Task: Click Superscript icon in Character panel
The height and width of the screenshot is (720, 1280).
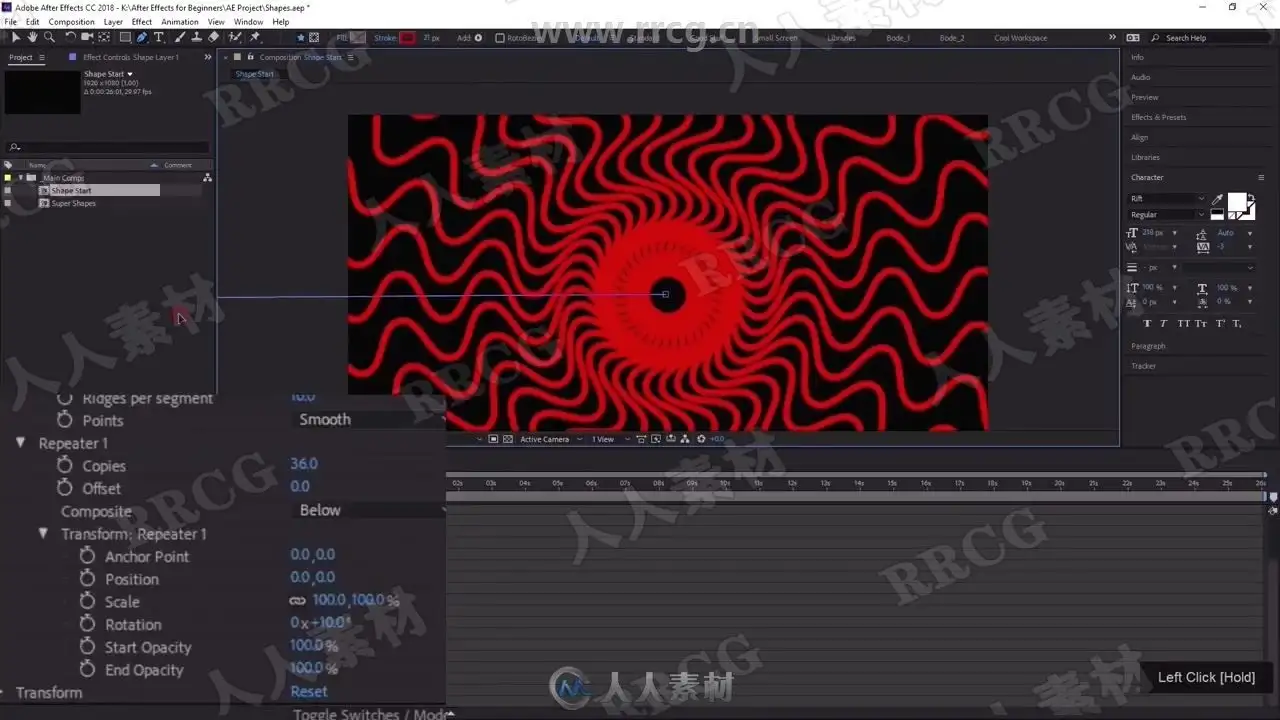Action: click(x=1220, y=323)
